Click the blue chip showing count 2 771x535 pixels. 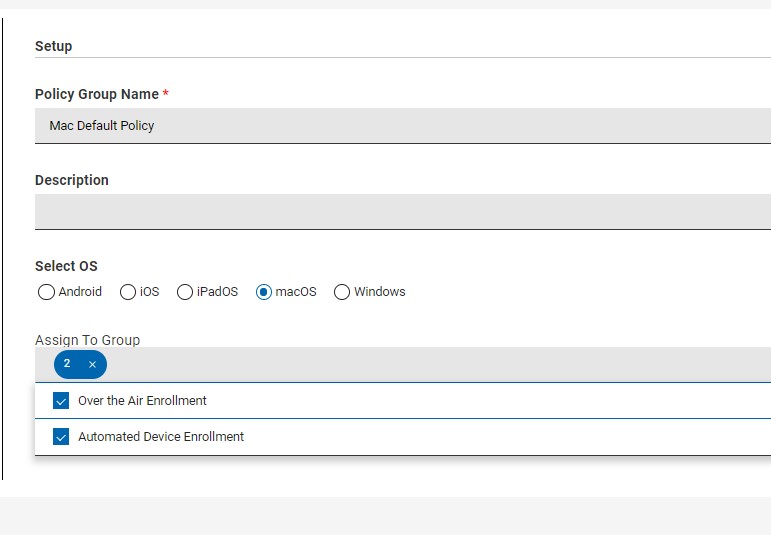pyautogui.click(x=80, y=364)
